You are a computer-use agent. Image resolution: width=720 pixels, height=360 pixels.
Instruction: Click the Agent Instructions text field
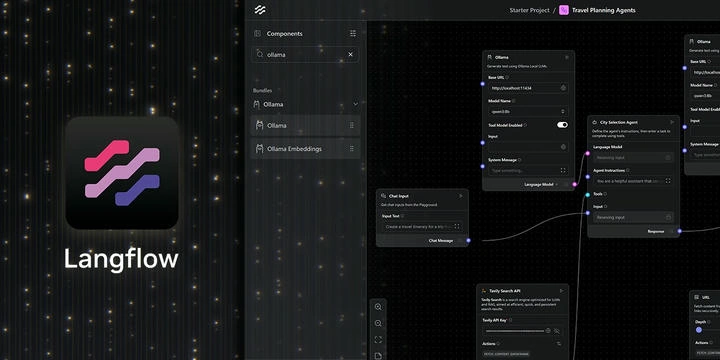pyautogui.click(x=633, y=180)
